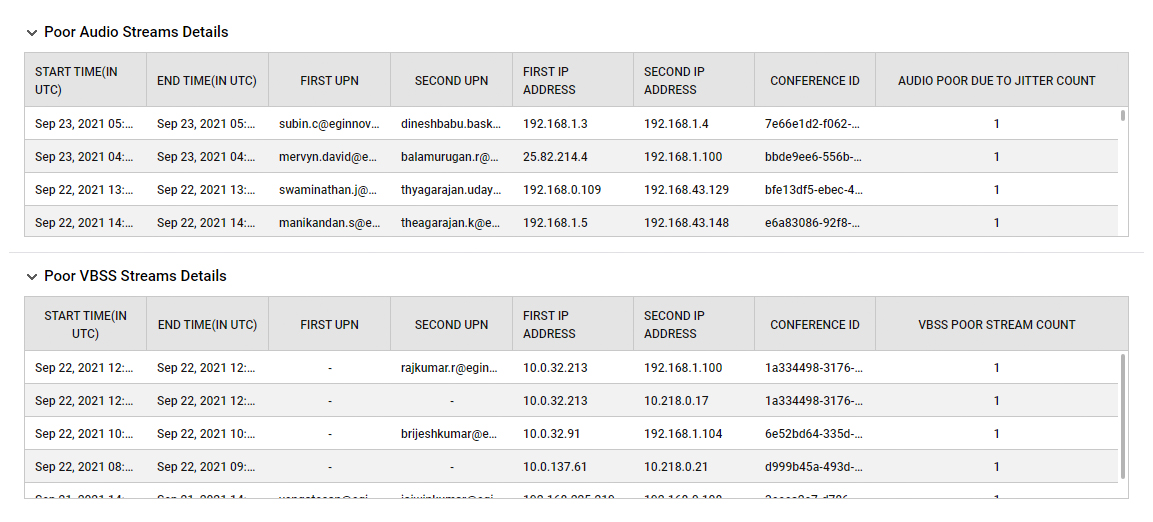This screenshot has width=1153, height=522.
Task: Collapse the Poor Audio Streams Details section
Action: tap(32, 32)
